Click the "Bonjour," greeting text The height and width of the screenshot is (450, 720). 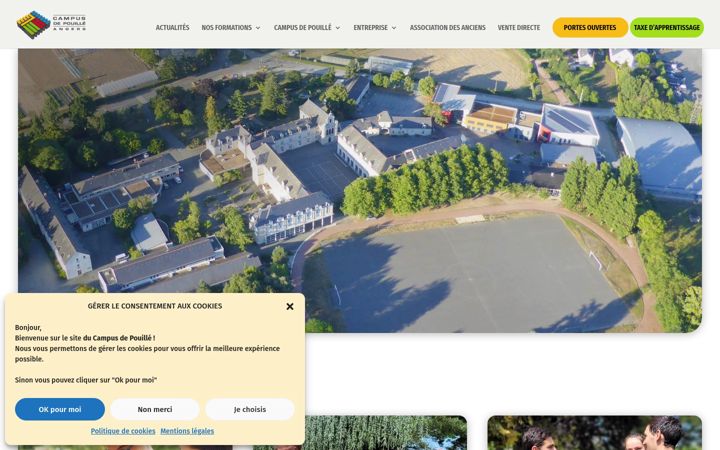point(28,327)
